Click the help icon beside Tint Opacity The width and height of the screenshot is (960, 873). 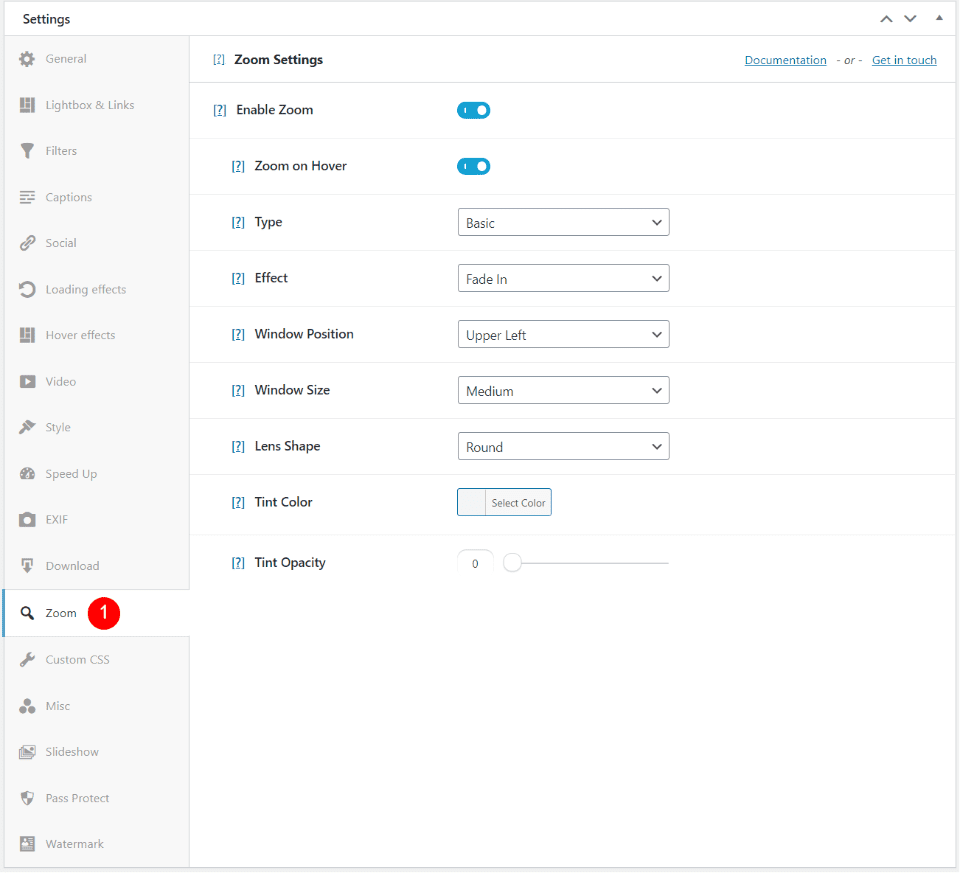pos(238,563)
